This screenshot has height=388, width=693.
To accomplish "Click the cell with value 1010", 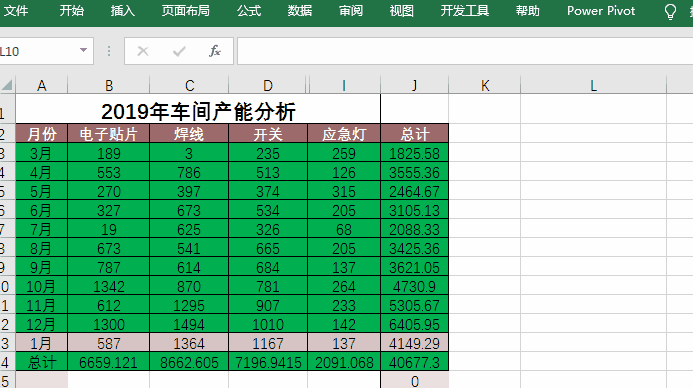I will [268, 324].
